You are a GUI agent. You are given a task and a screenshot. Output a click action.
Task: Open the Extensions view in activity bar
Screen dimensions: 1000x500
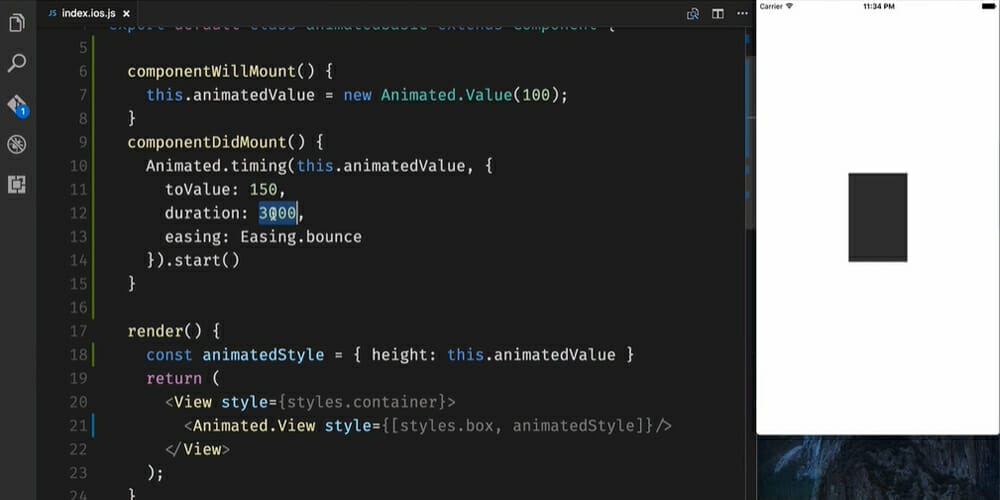17,185
